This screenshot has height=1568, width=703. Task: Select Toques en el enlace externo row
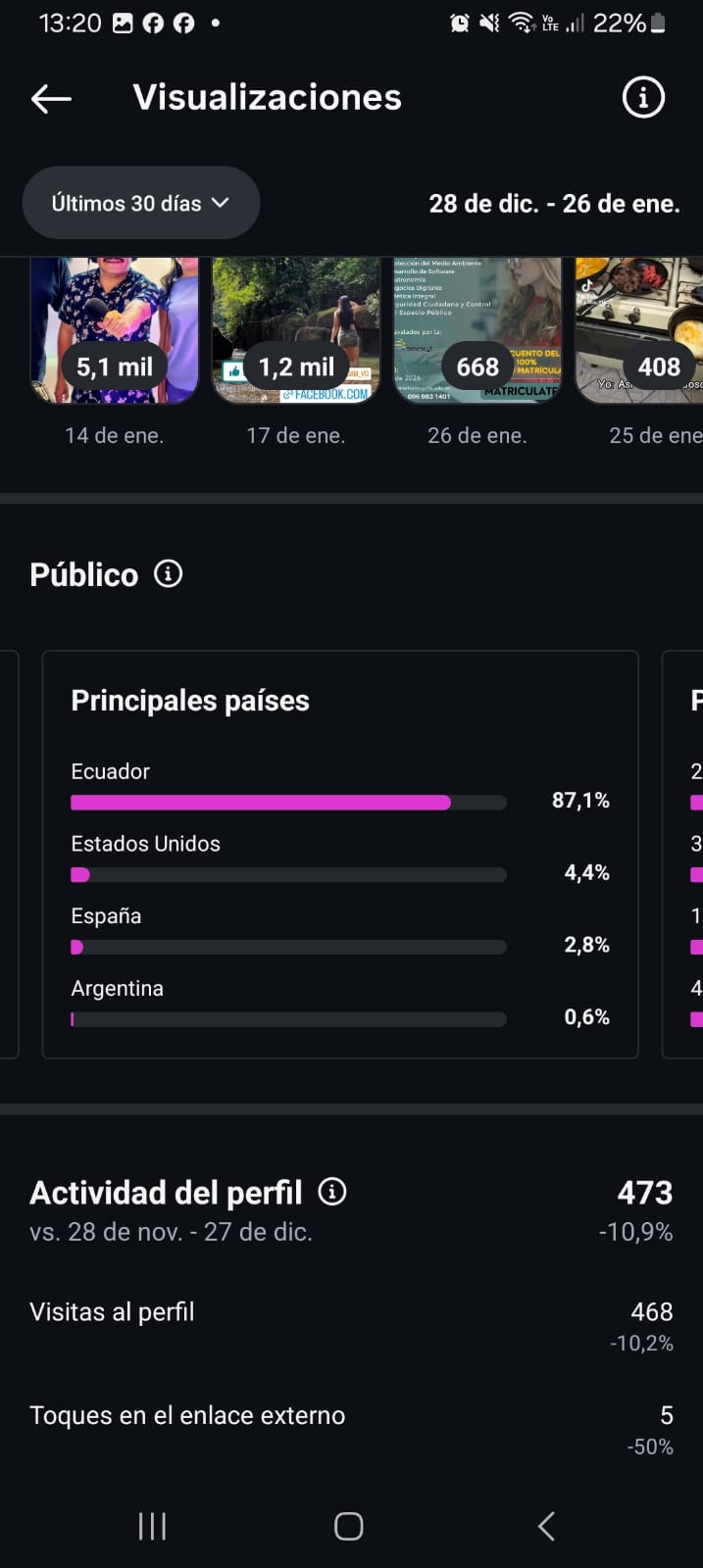coord(351,1429)
